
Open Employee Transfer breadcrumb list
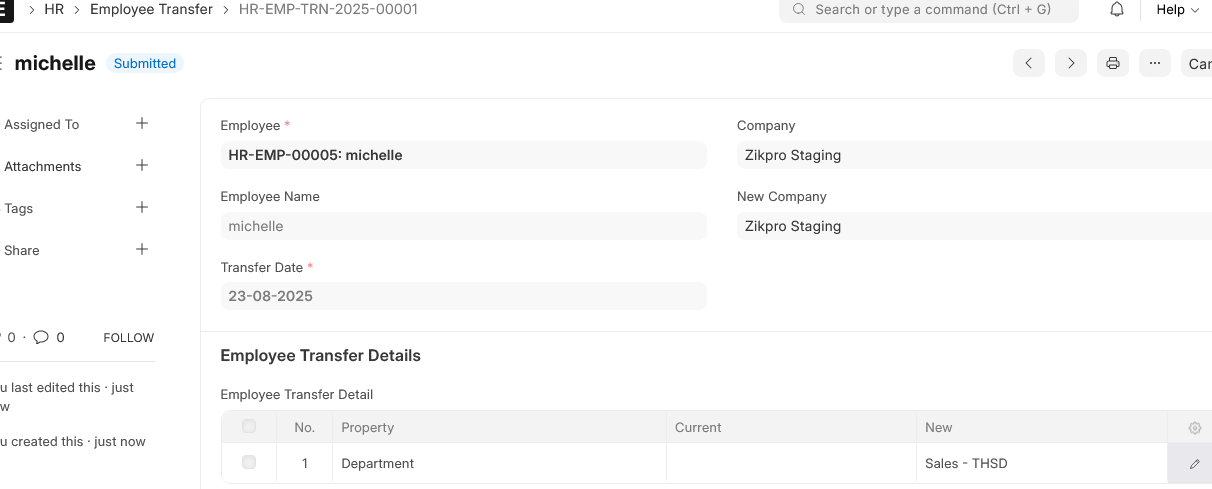point(151,9)
